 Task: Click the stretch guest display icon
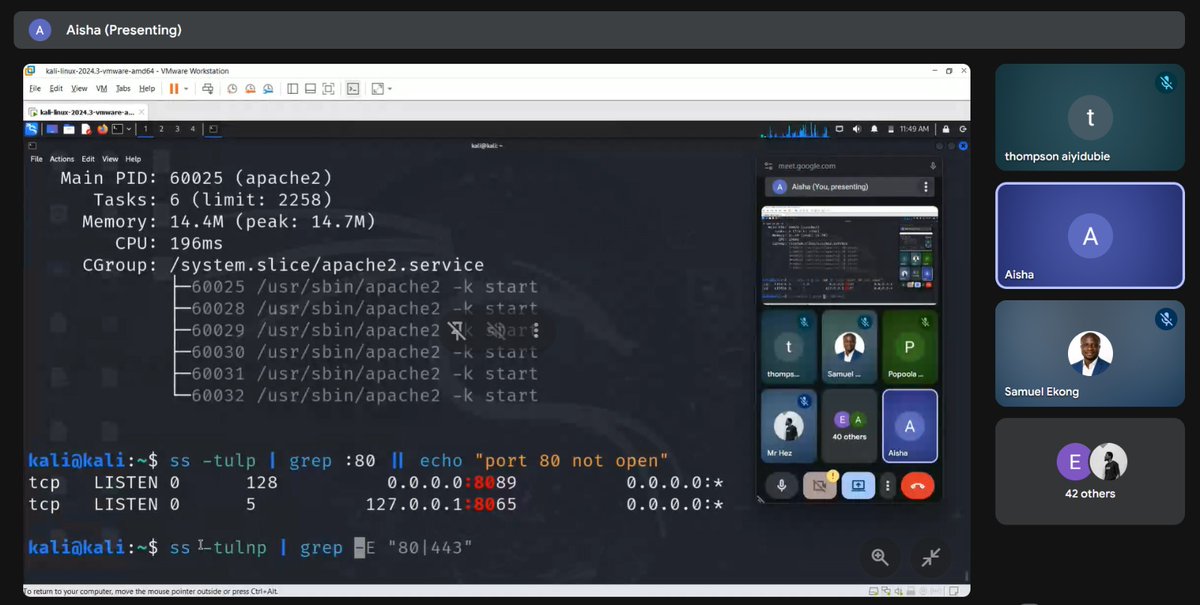click(x=377, y=89)
